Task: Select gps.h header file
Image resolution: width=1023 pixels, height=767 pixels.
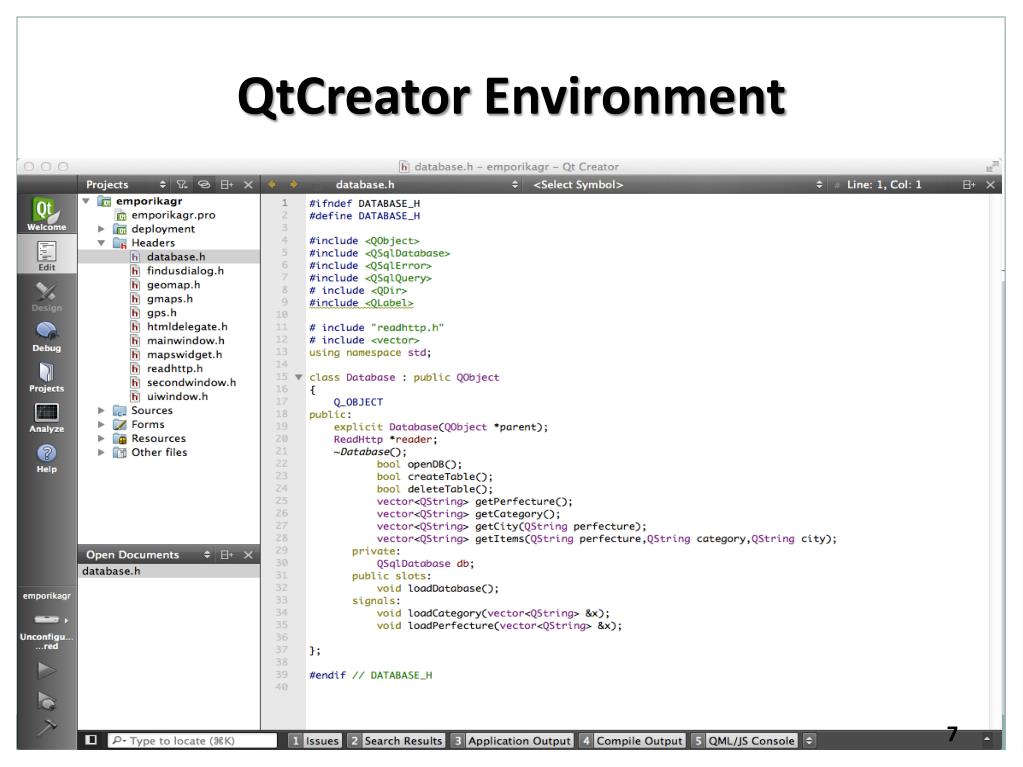Action: tap(162, 312)
